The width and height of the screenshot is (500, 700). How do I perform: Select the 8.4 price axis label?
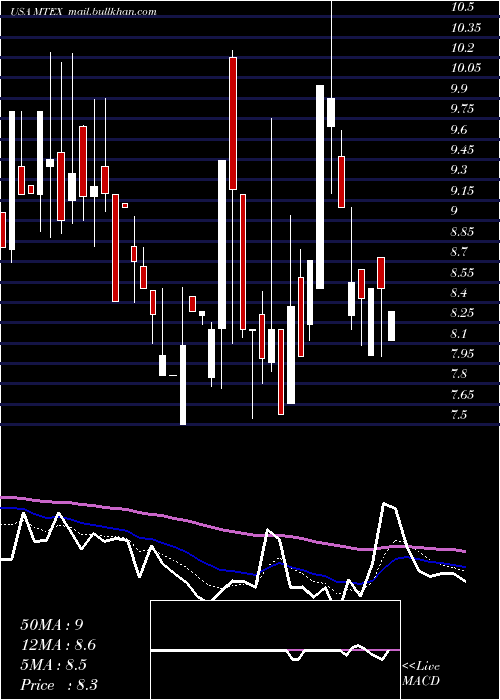point(461,293)
